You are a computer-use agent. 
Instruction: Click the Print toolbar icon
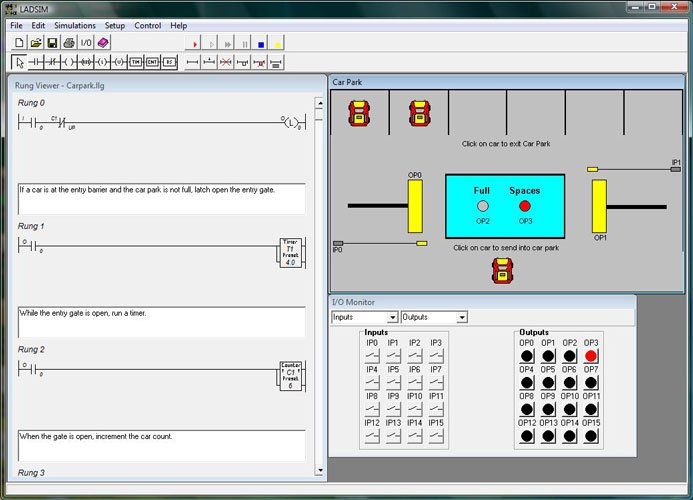68,43
